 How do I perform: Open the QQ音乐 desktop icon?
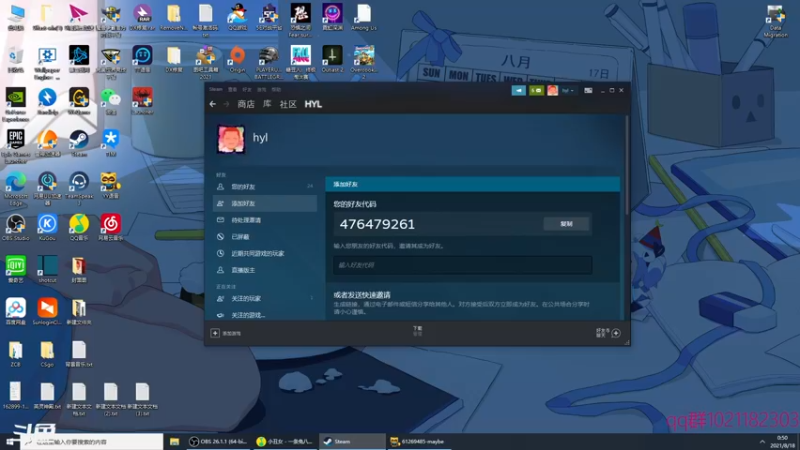coord(79,228)
